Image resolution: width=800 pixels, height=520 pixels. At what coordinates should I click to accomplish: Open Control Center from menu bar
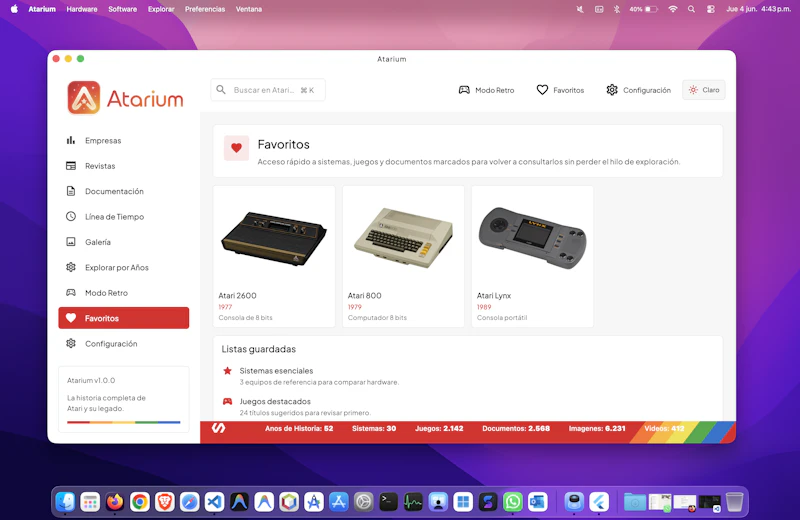tap(711, 9)
